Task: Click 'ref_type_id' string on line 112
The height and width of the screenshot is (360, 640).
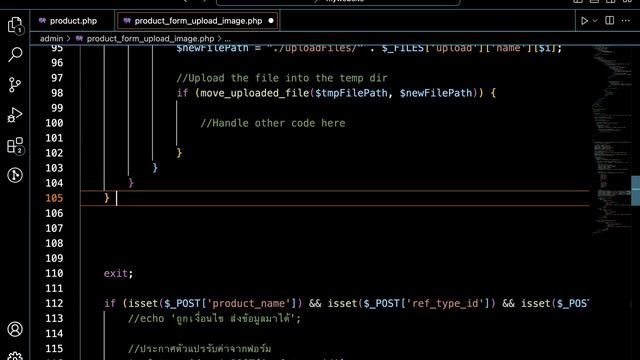Action: (446, 304)
